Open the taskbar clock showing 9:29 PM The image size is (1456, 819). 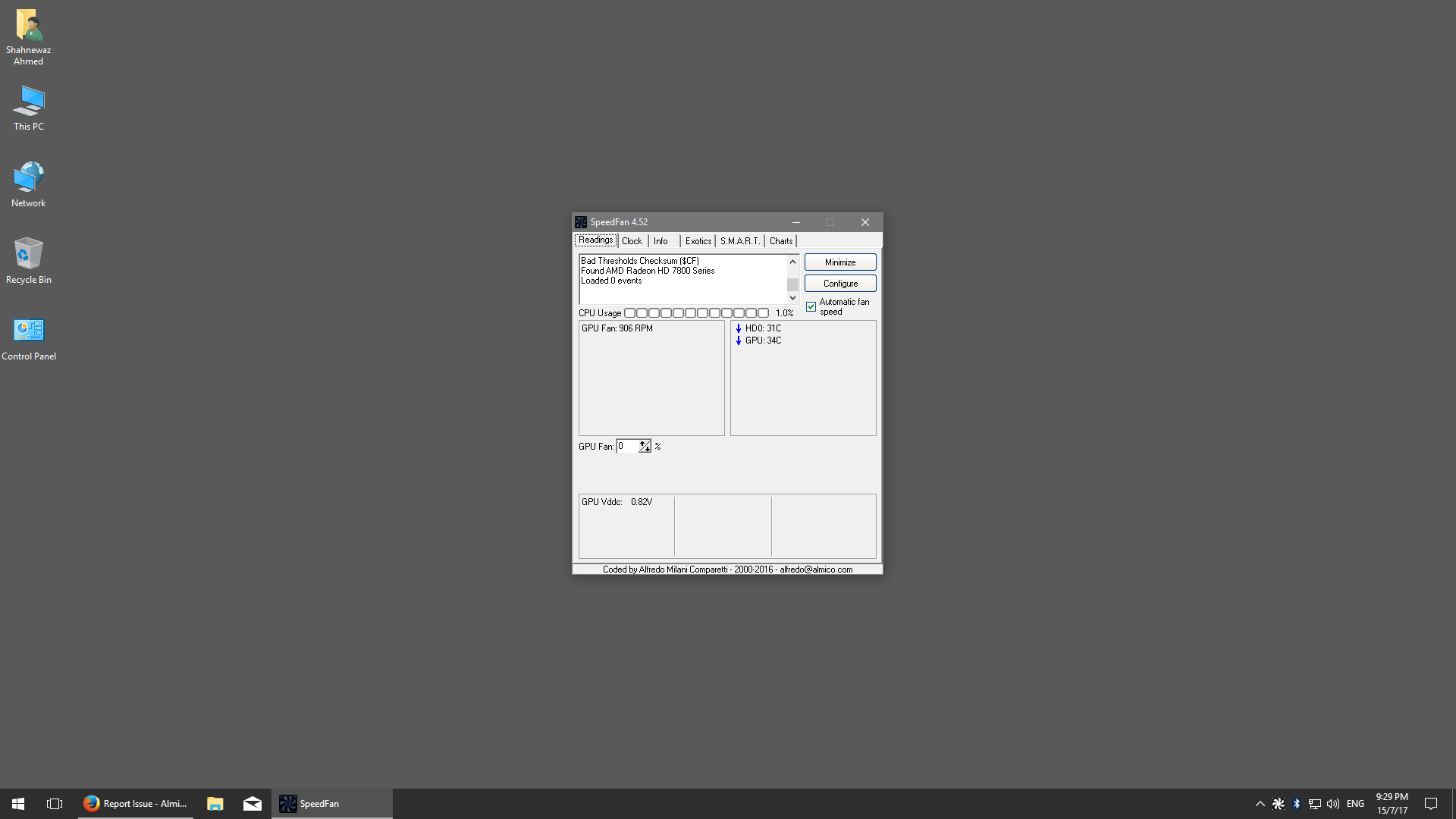click(x=1392, y=804)
